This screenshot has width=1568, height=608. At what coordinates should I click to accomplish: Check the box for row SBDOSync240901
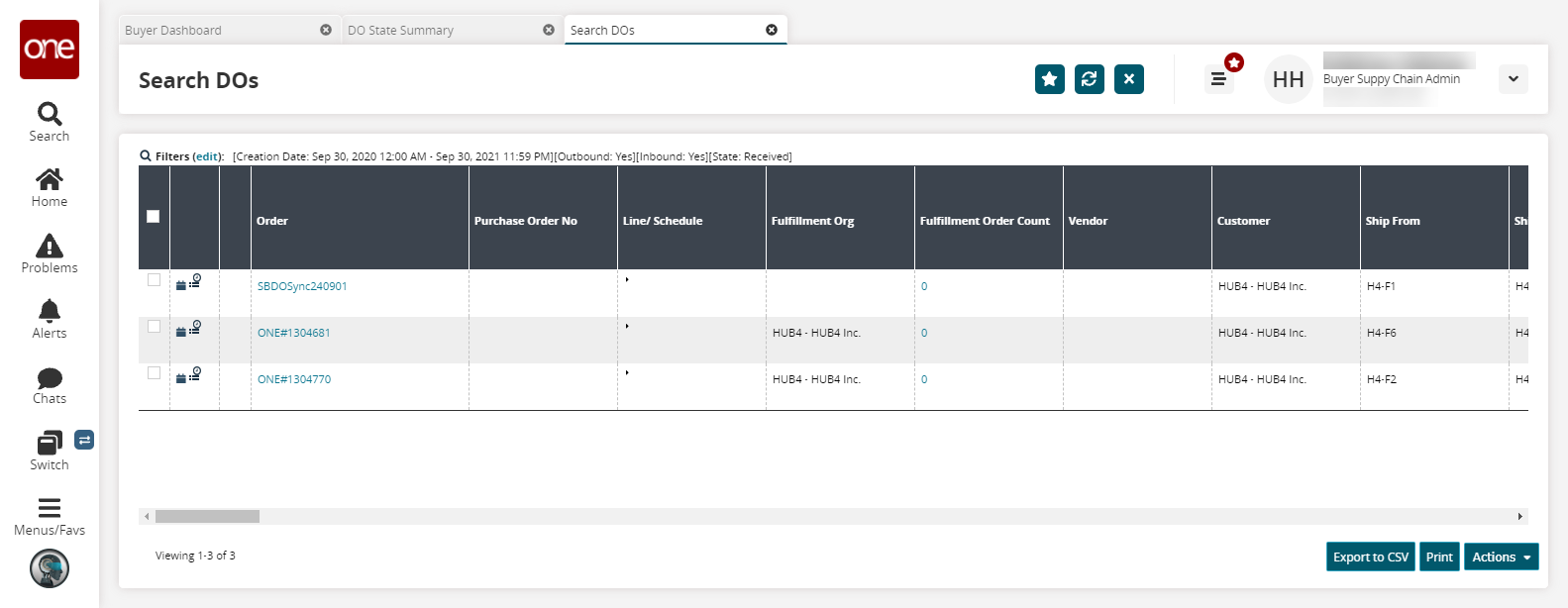coord(154,280)
